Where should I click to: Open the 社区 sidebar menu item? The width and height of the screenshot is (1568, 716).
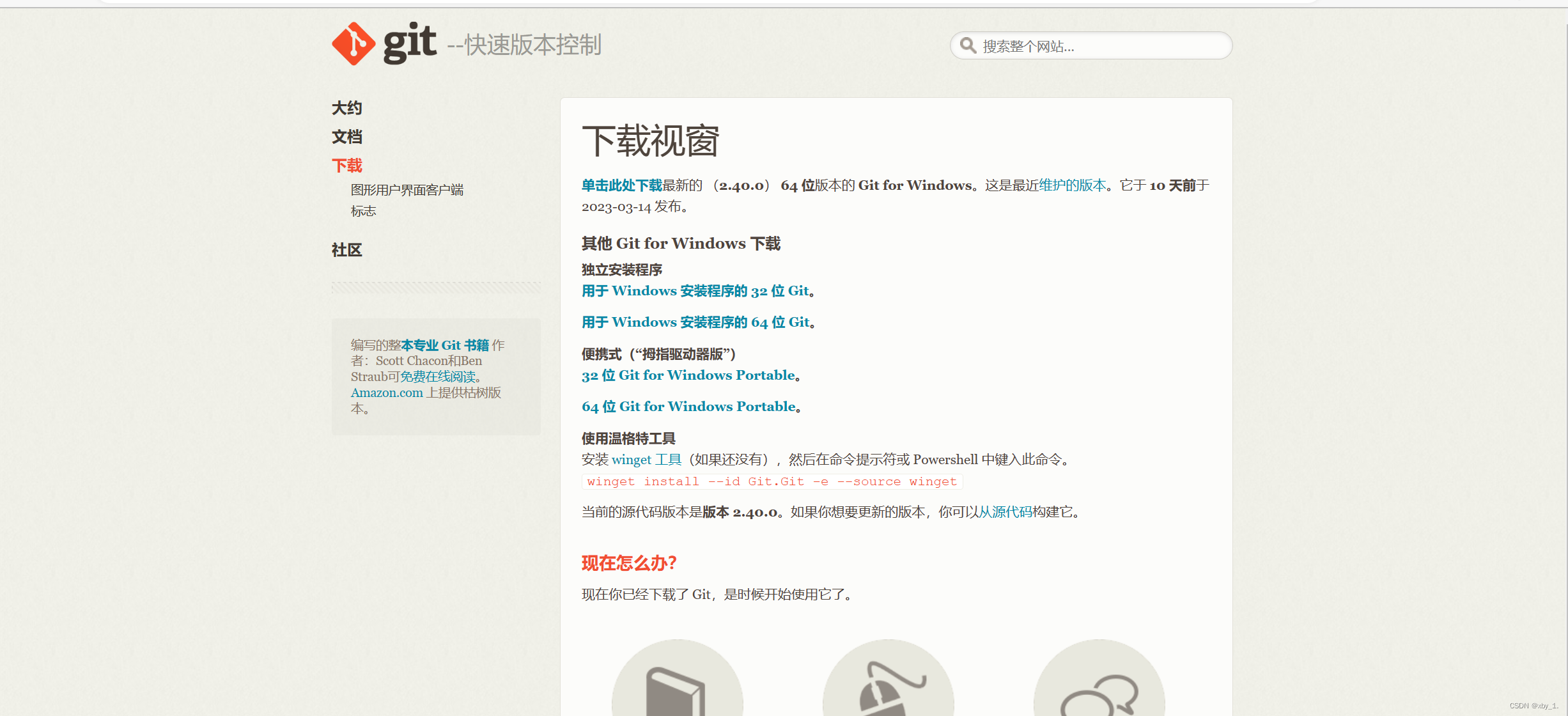pyautogui.click(x=347, y=250)
